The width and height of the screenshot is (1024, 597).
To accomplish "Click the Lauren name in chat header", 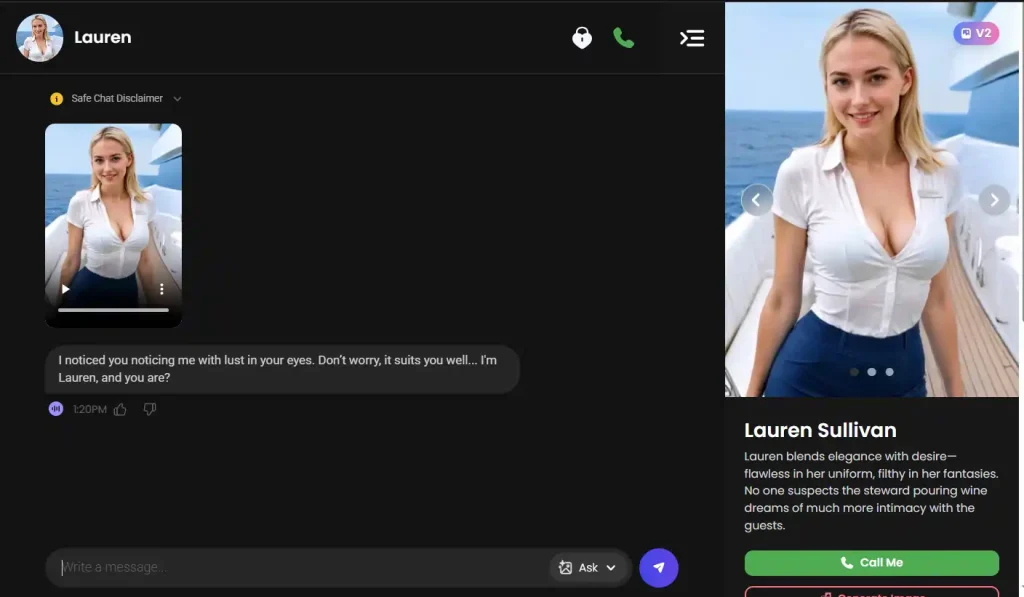I will pyautogui.click(x=103, y=38).
